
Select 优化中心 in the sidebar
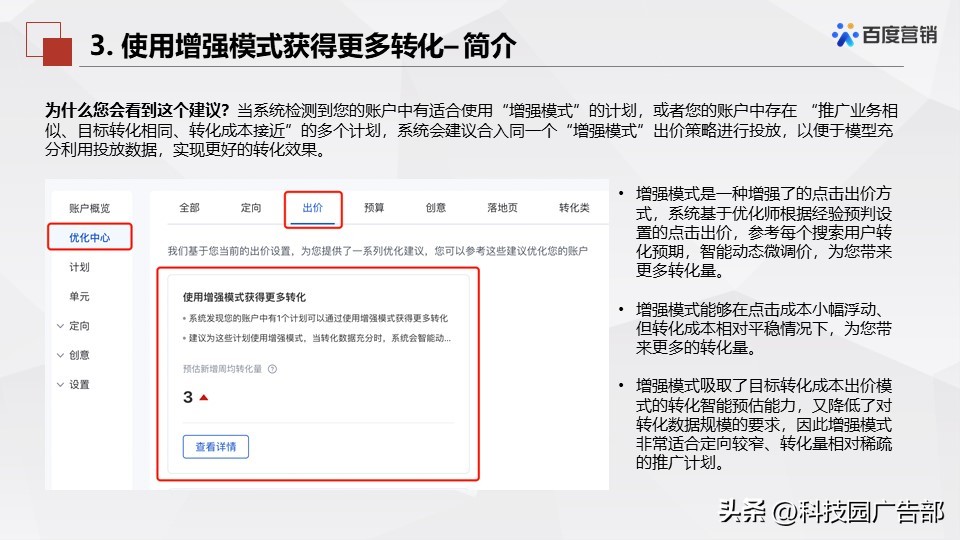[89, 238]
